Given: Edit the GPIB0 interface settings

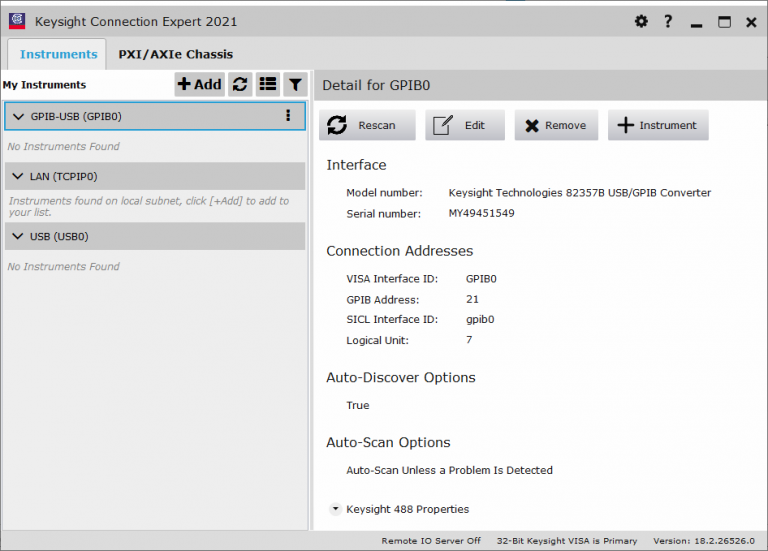Looking at the screenshot, I should tap(464, 125).
